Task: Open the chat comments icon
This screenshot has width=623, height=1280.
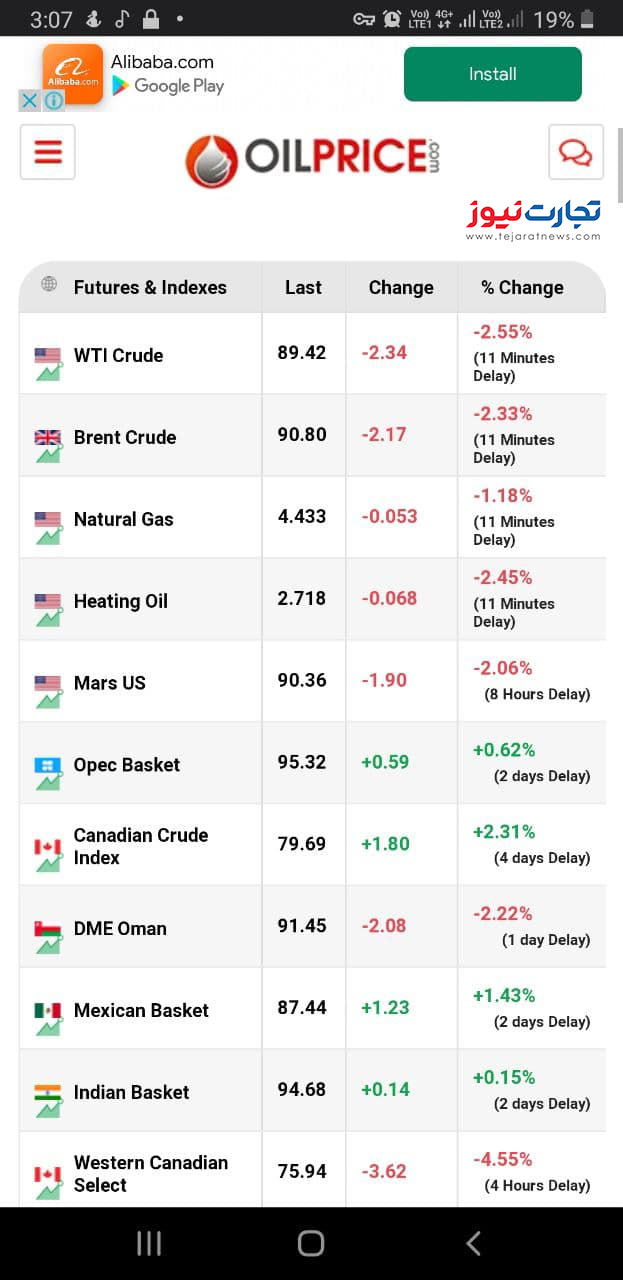Action: click(x=575, y=152)
